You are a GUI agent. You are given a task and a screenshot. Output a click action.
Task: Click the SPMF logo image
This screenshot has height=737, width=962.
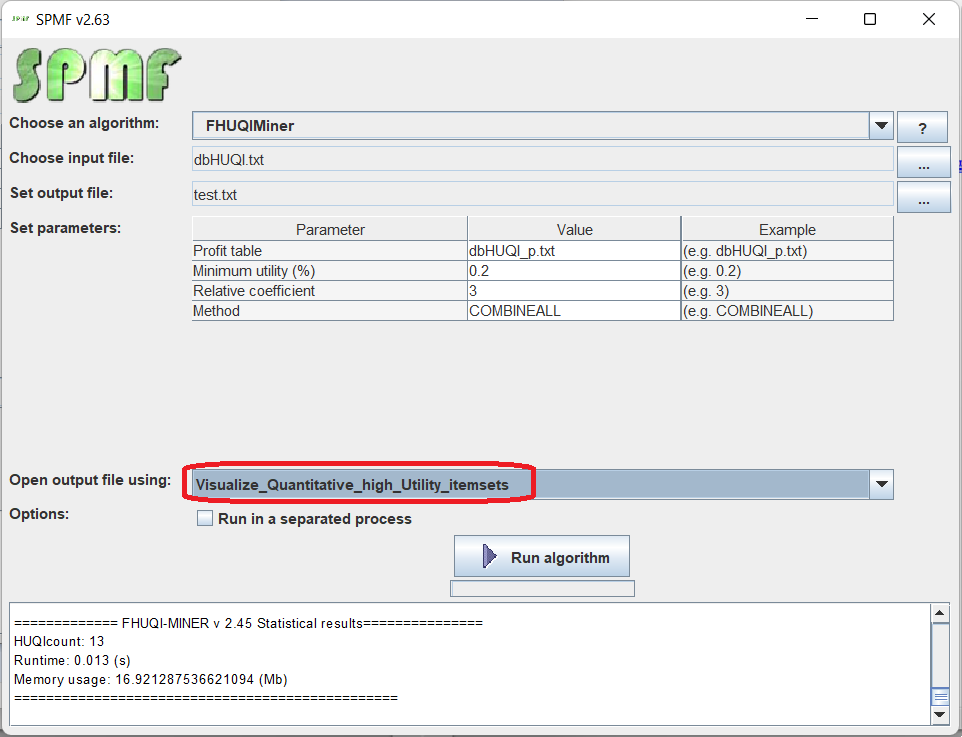(96, 74)
